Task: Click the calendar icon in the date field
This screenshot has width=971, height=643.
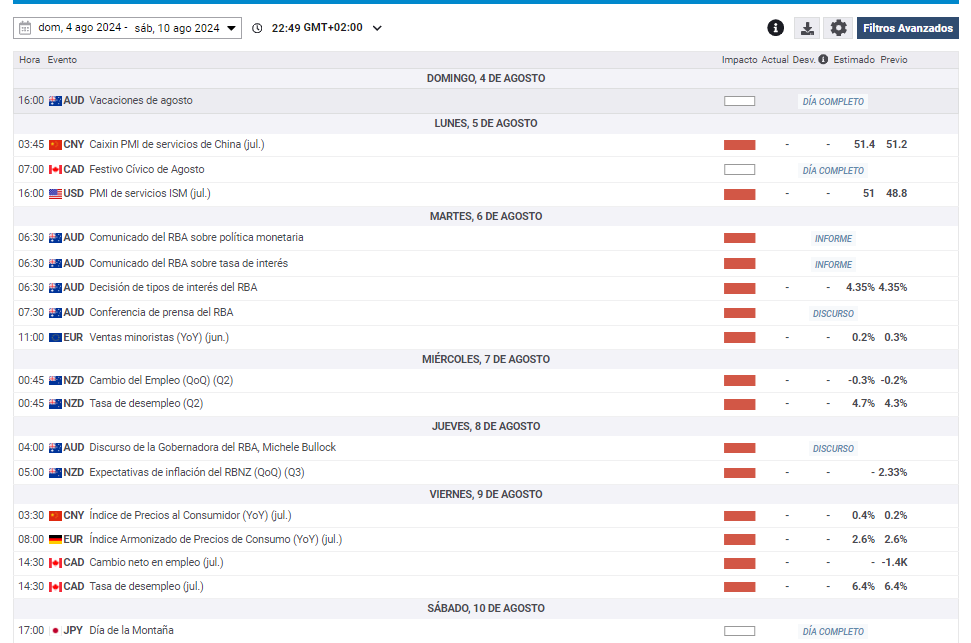Action: pos(25,28)
